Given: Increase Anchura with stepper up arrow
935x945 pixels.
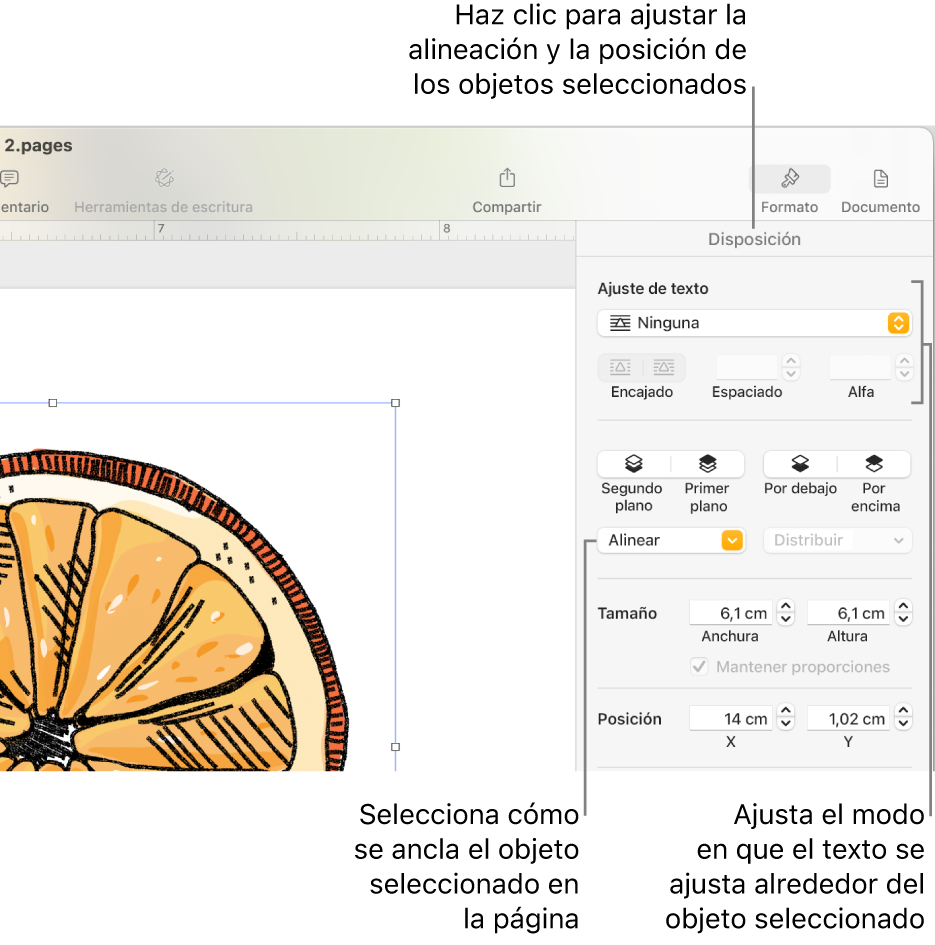Looking at the screenshot, I should [x=785, y=606].
